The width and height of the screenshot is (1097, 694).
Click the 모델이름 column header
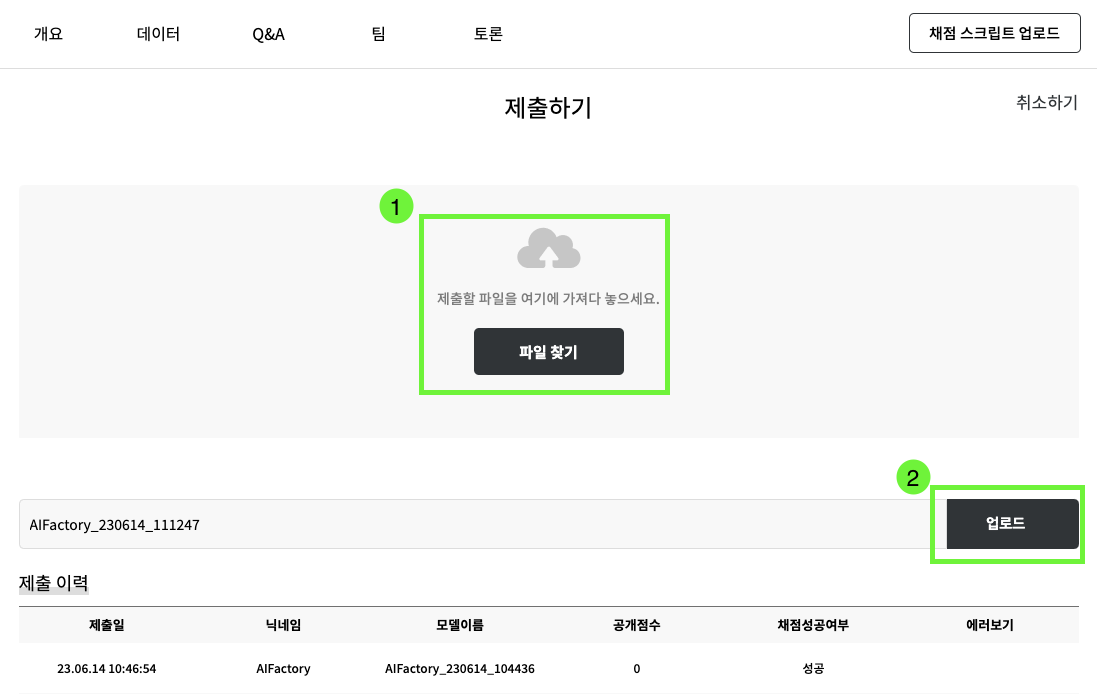460,625
